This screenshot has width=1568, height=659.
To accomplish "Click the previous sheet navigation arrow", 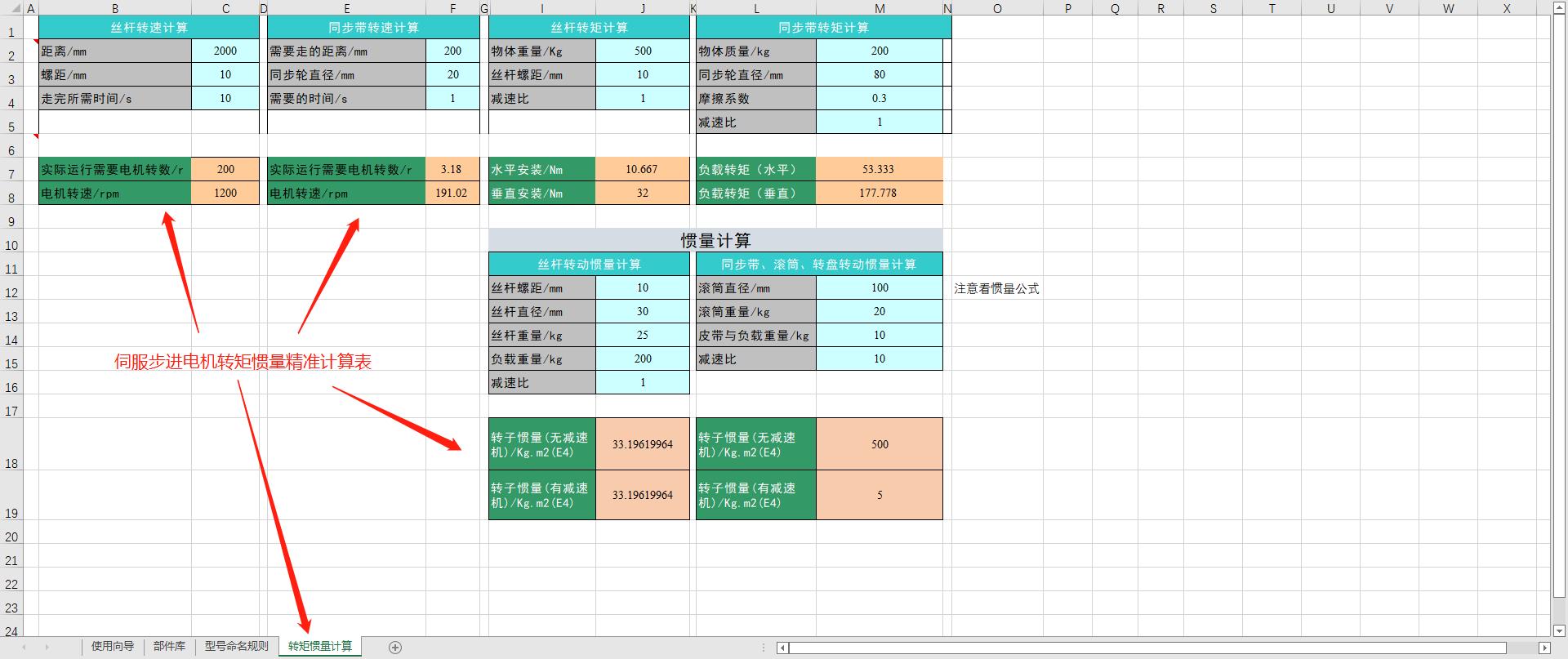I will pos(24,648).
